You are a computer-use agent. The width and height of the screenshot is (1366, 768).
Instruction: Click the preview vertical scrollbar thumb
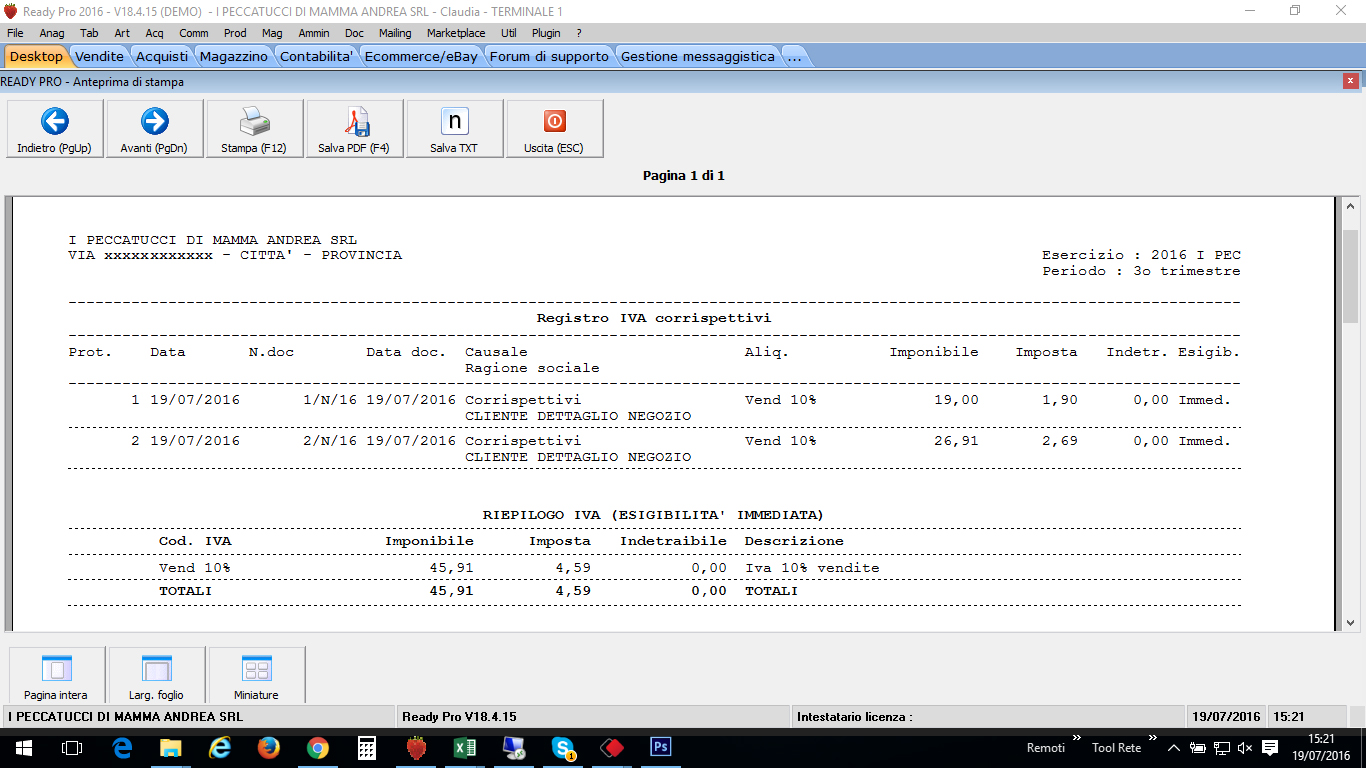tap(1350, 275)
